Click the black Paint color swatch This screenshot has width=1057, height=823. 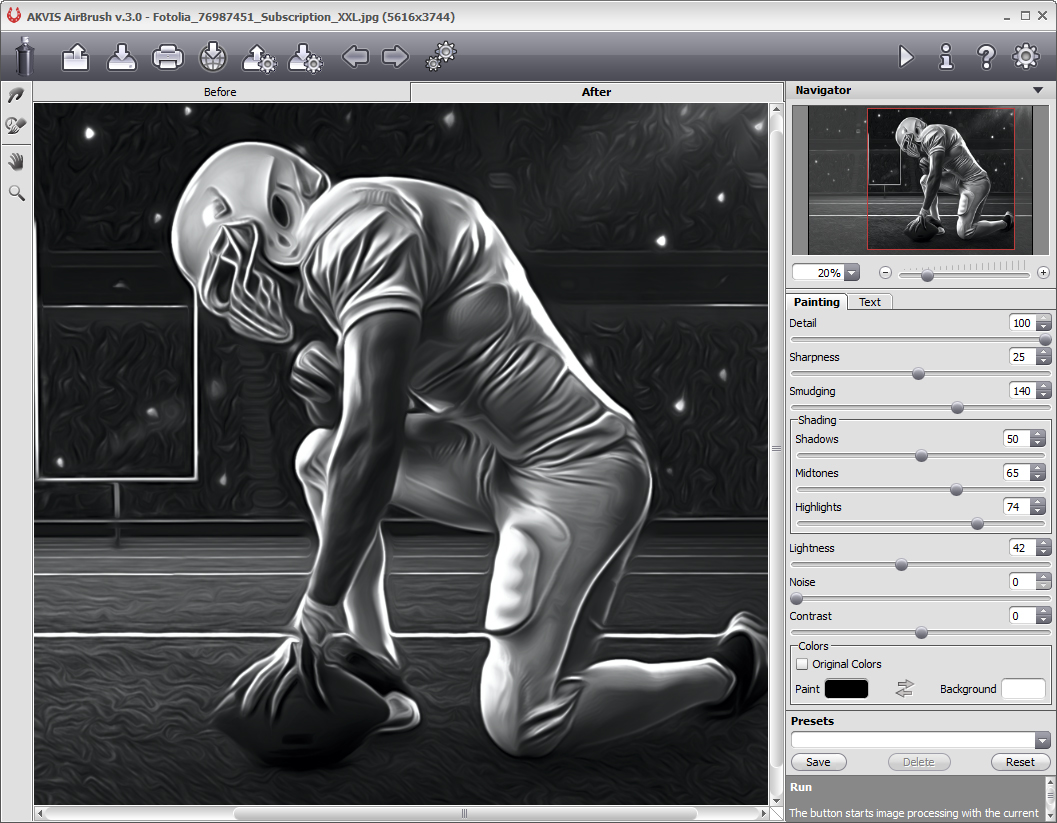coord(846,688)
